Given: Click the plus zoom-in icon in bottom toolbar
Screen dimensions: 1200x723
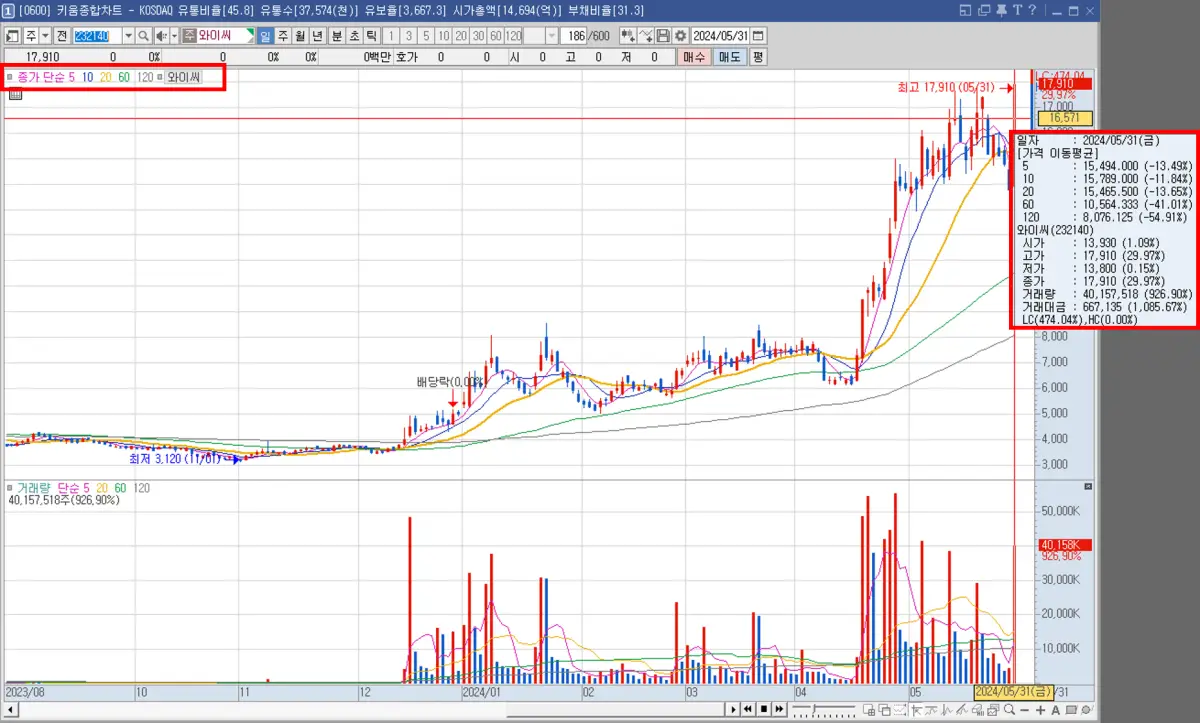Looking at the screenshot, I should [1041, 710].
